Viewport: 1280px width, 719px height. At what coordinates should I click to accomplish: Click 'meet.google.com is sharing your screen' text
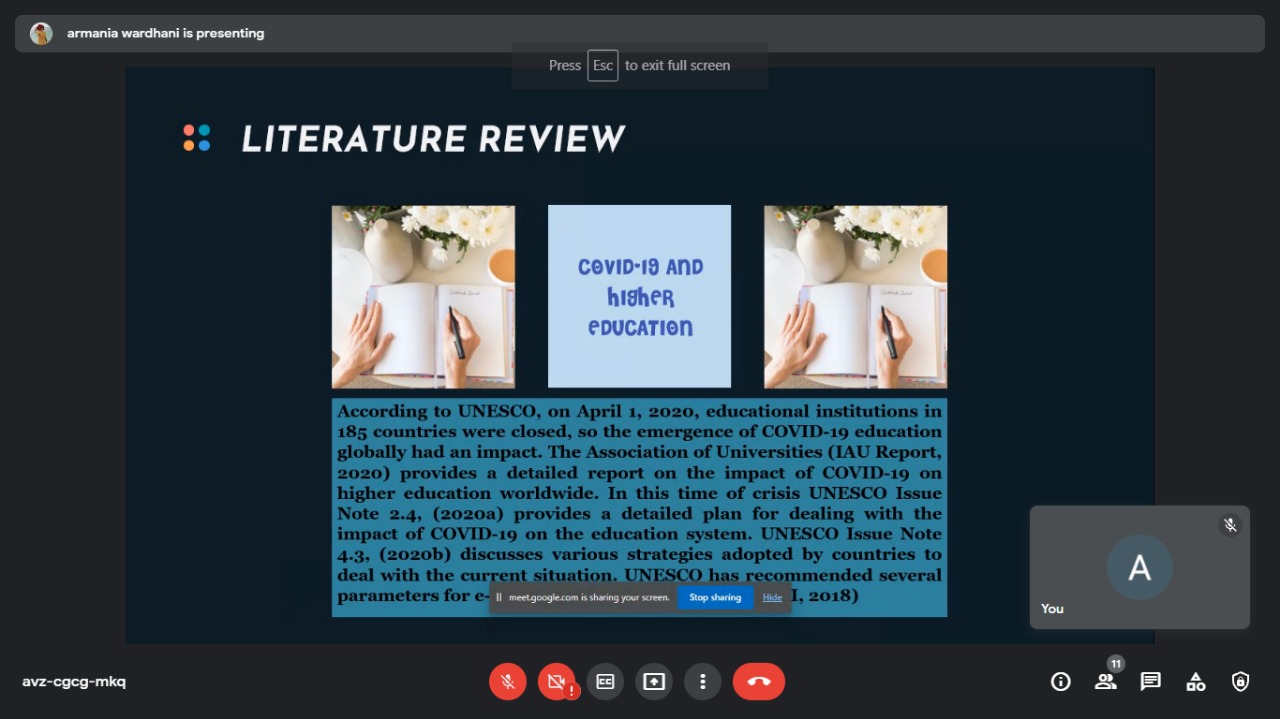[x=589, y=598]
